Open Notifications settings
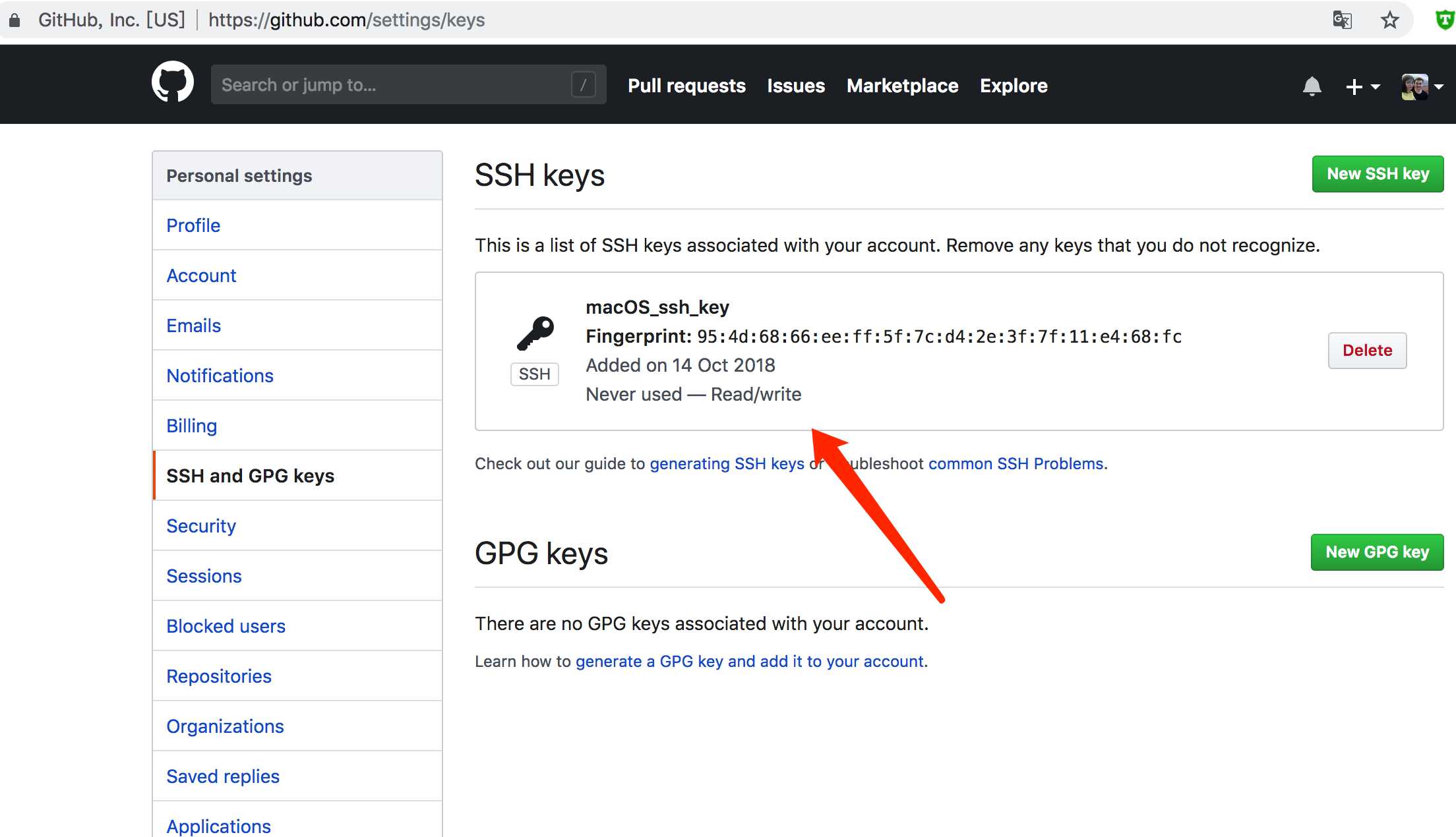 tap(297, 376)
